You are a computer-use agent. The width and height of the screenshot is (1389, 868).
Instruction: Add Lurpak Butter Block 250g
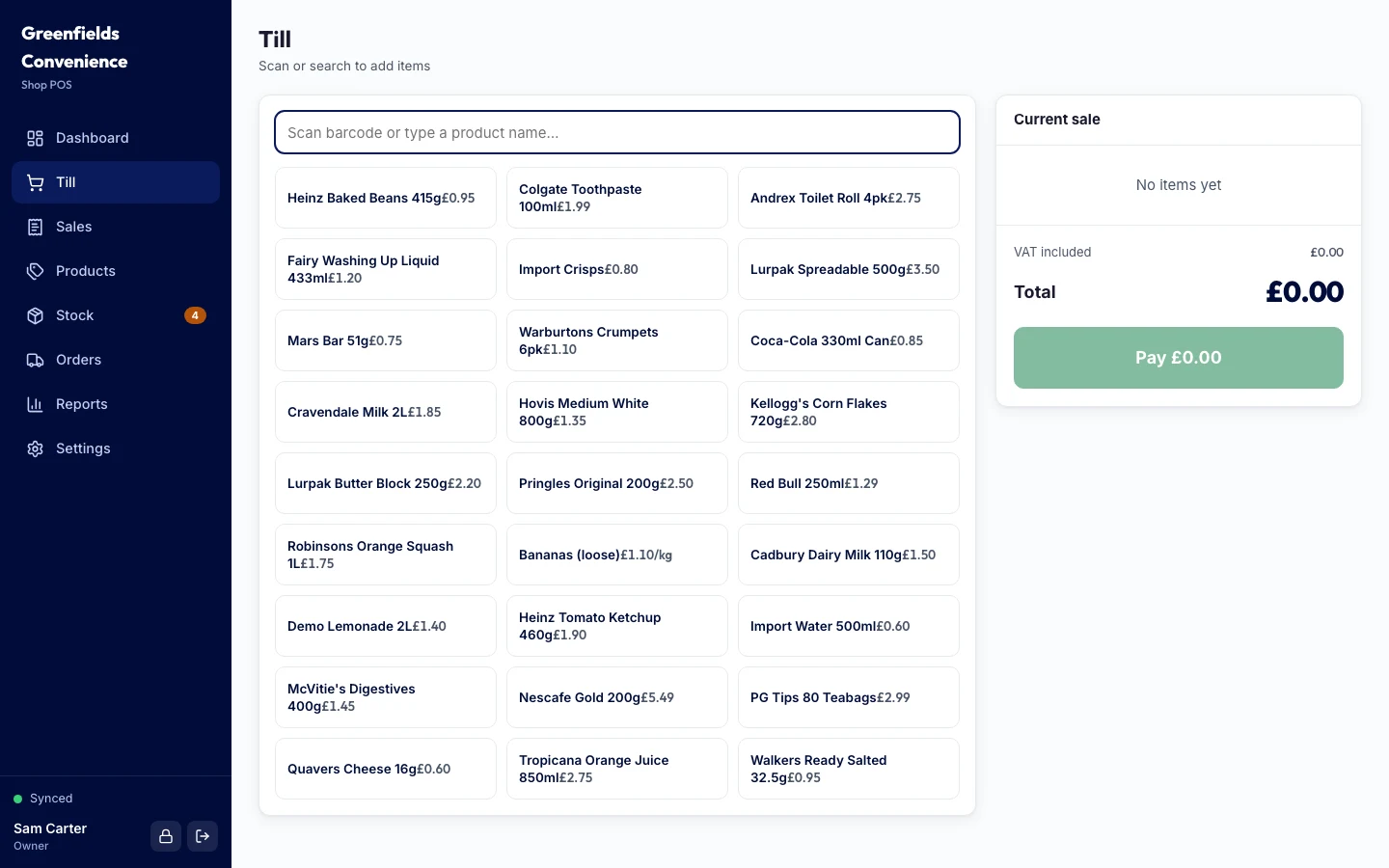click(386, 483)
